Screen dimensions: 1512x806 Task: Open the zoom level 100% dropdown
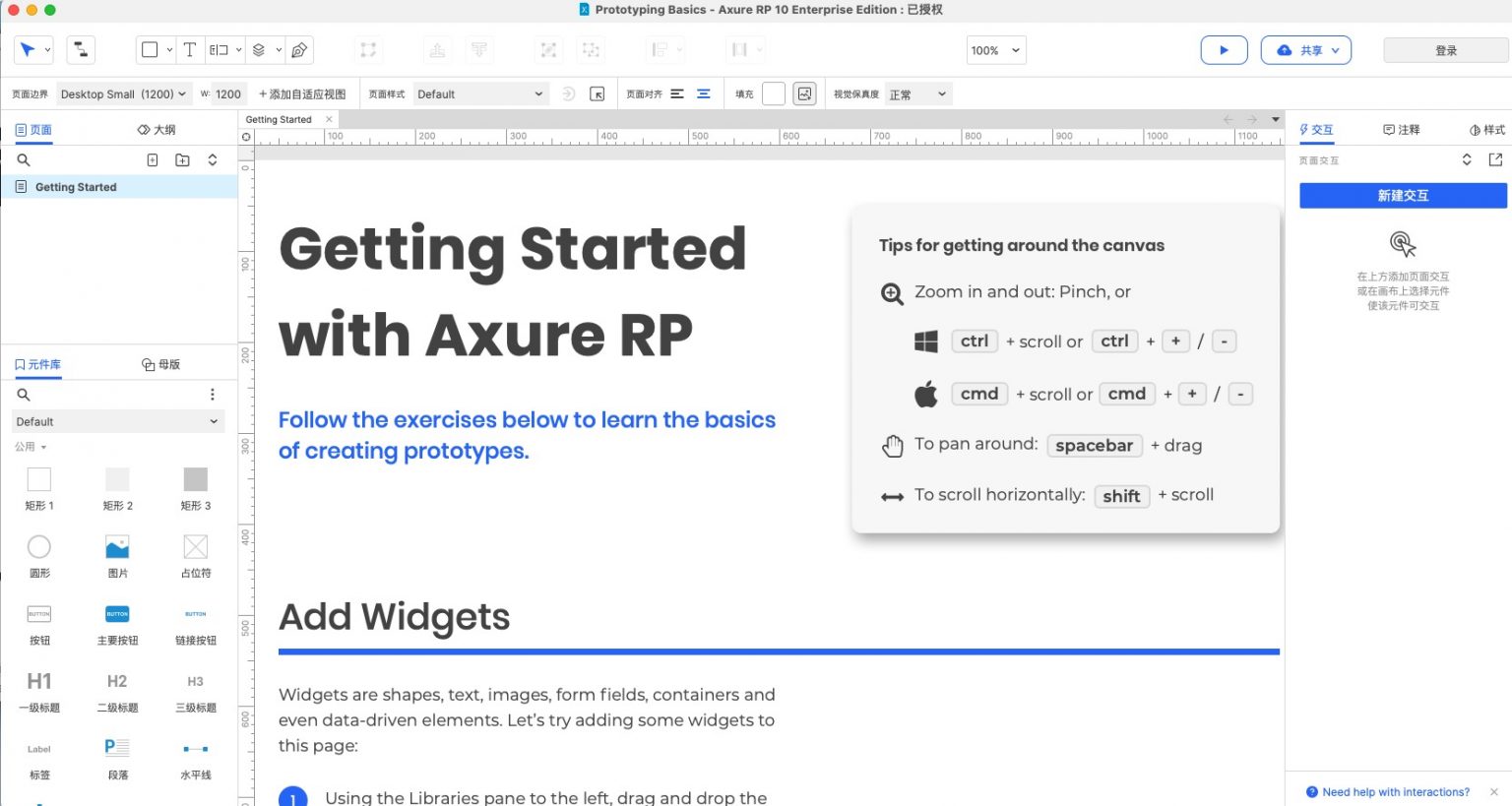tap(995, 49)
